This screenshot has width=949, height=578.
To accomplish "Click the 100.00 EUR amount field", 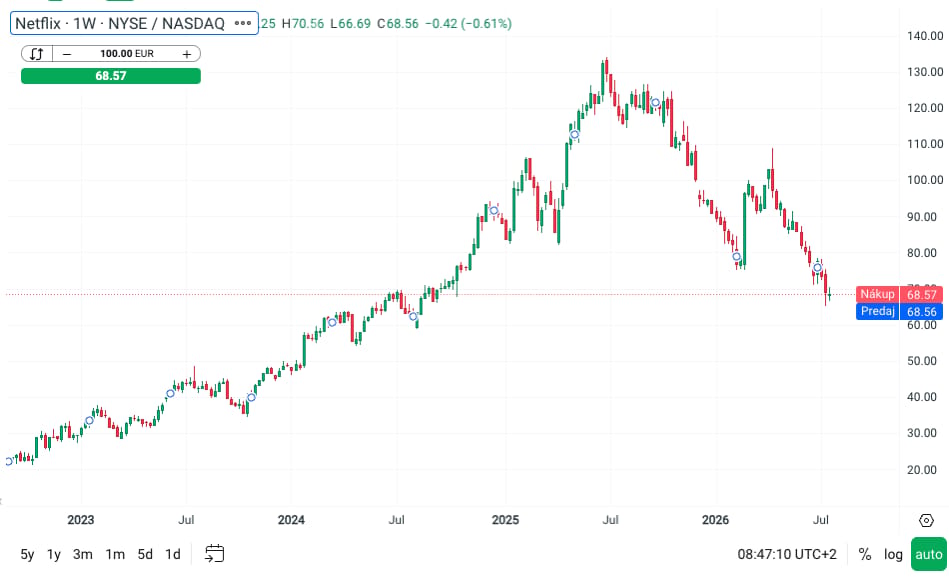I will point(126,54).
